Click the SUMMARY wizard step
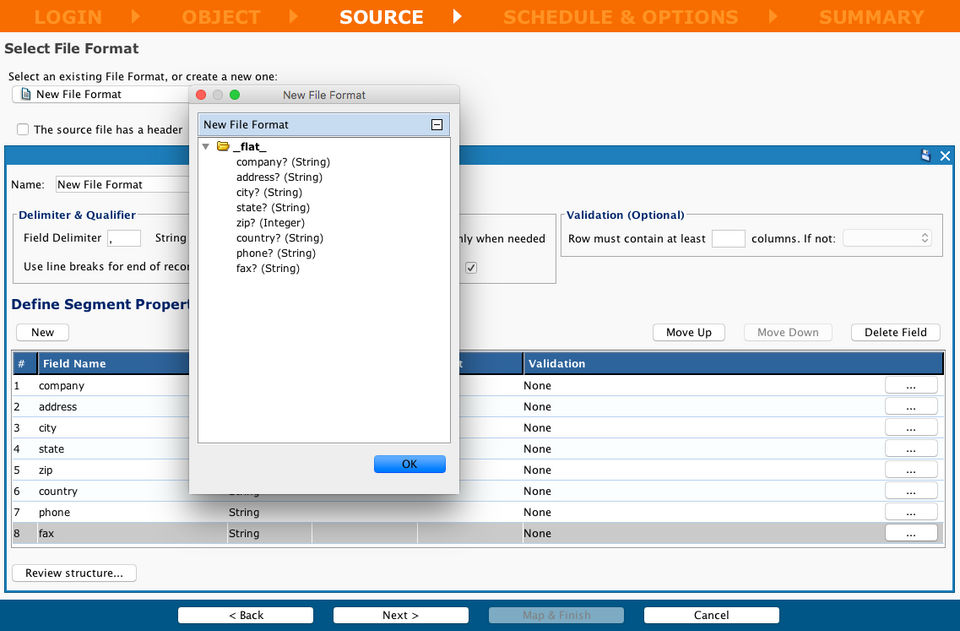960x631 pixels. pos(872,17)
